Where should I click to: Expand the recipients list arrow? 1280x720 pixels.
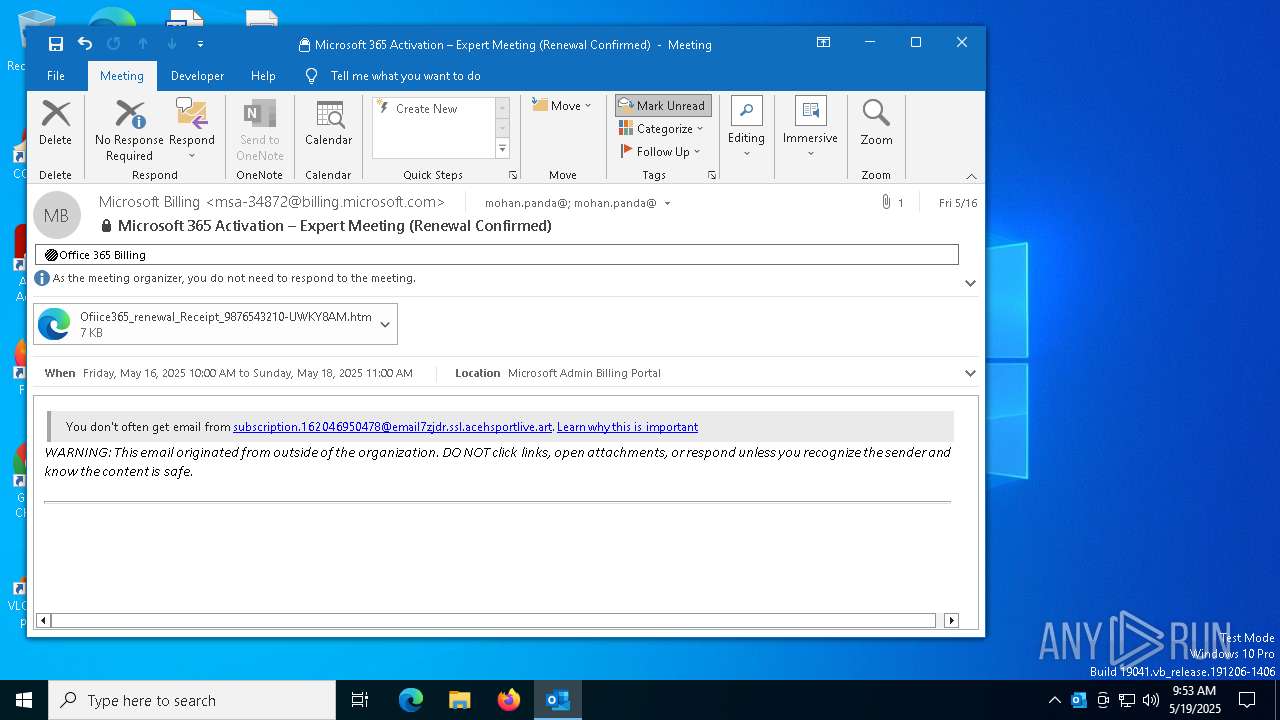point(667,203)
